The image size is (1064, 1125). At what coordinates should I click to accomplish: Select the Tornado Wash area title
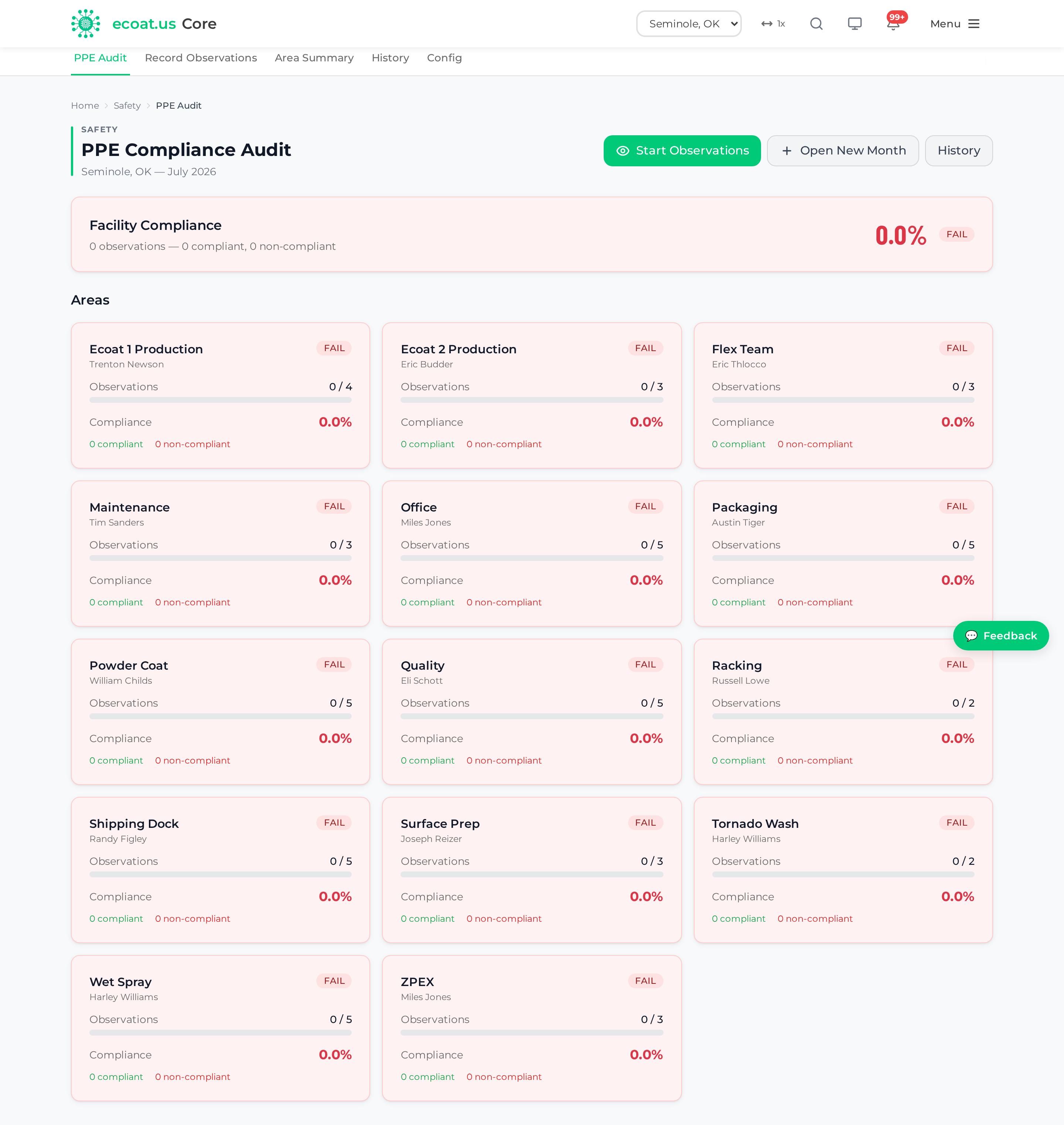755,824
